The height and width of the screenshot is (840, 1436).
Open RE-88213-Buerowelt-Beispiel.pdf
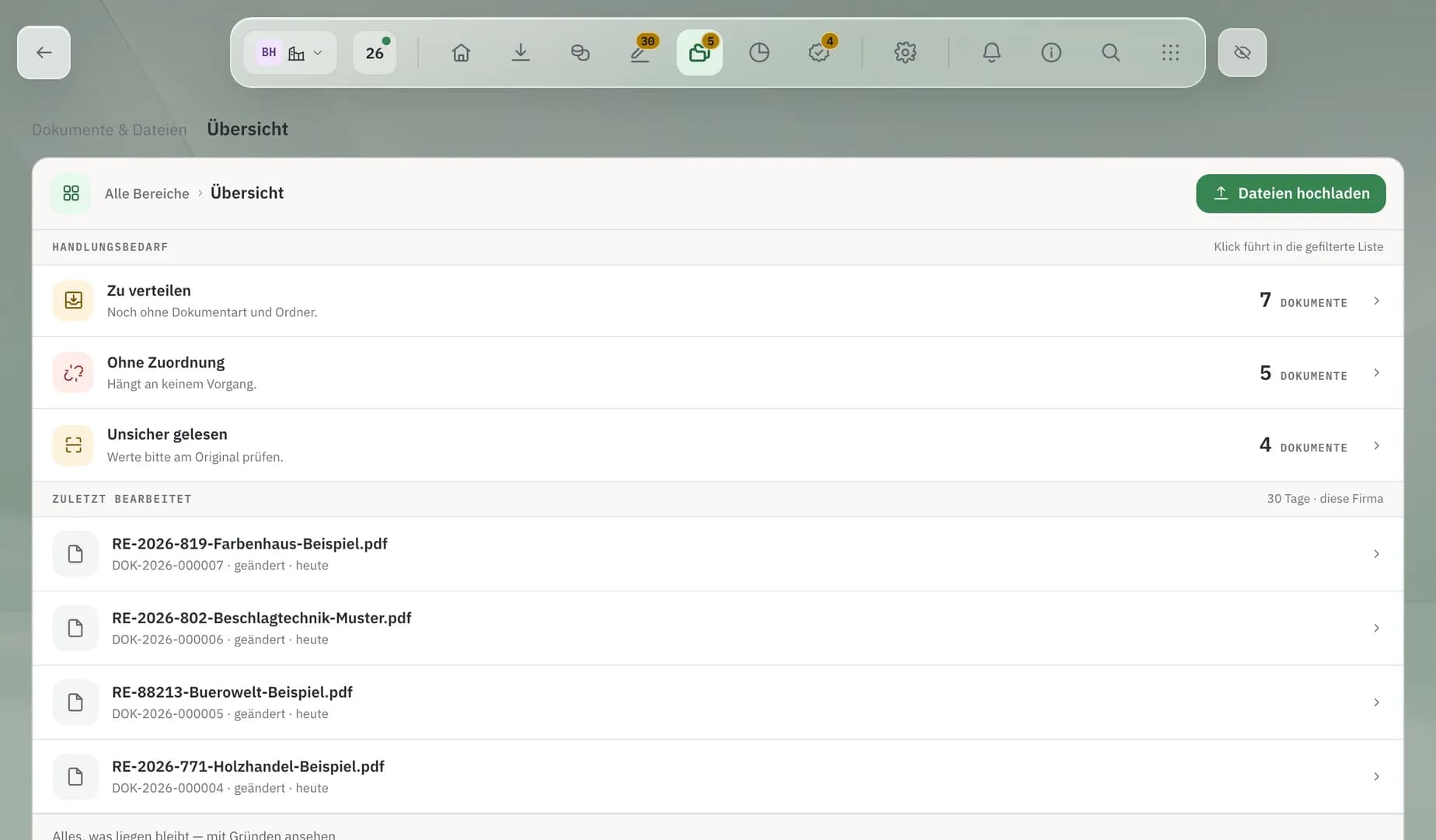pyautogui.click(x=718, y=702)
